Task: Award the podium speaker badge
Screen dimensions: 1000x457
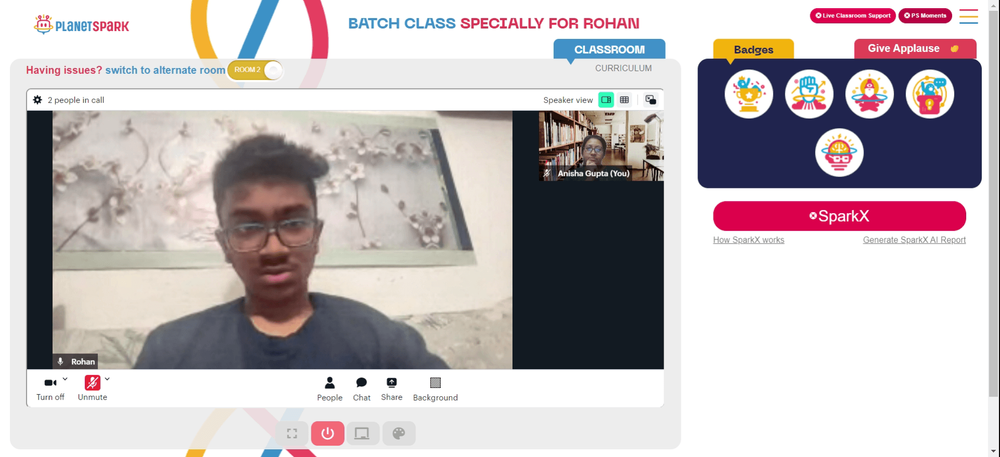Action: click(930, 94)
